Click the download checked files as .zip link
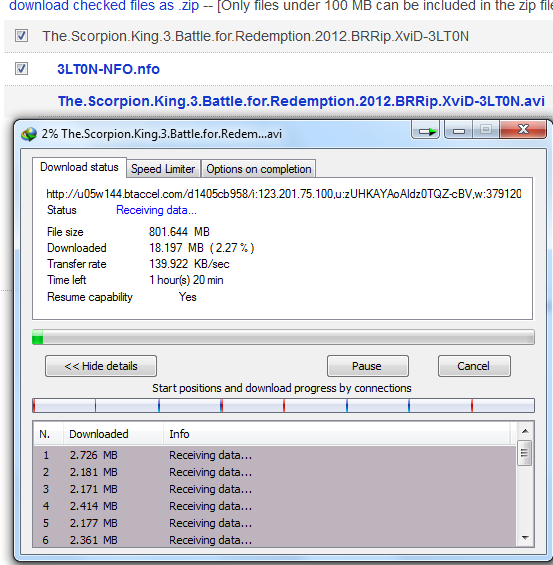Viewport: 553px width, 565px height. click(x=104, y=6)
